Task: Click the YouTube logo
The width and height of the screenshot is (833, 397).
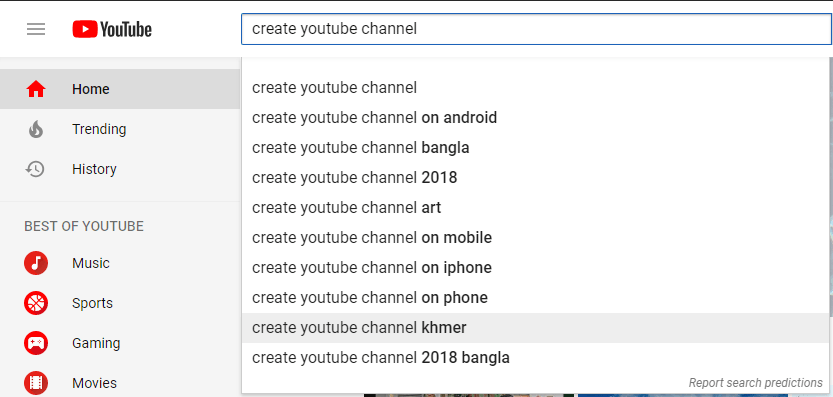Action: point(112,29)
